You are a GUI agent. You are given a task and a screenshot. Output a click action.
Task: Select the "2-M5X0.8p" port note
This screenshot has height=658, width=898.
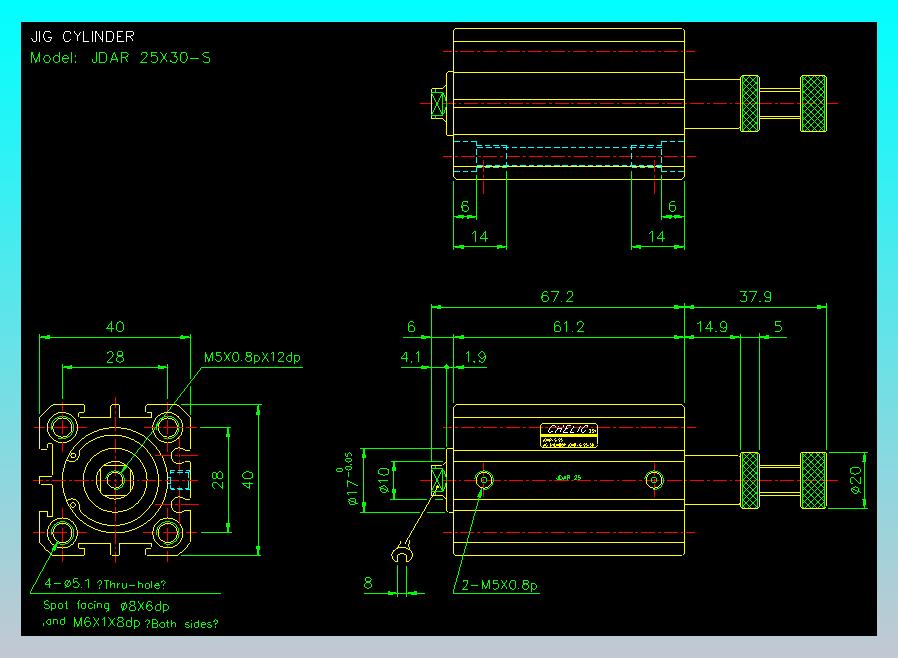click(x=499, y=585)
